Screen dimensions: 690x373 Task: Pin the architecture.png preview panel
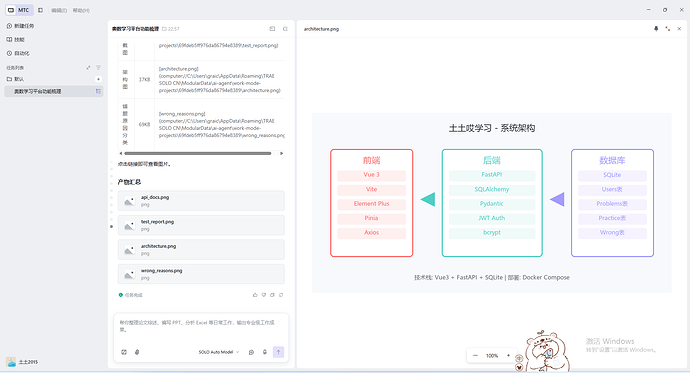tap(656, 29)
